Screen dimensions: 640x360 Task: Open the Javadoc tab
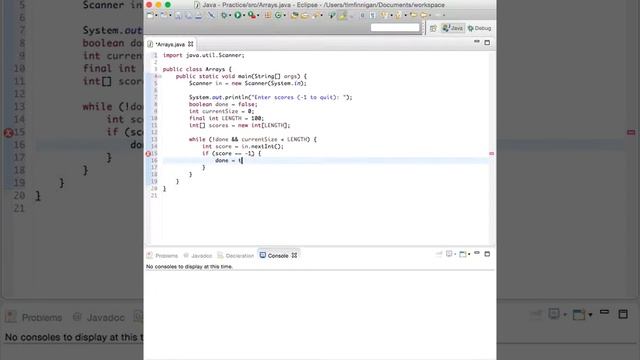click(x=198, y=256)
